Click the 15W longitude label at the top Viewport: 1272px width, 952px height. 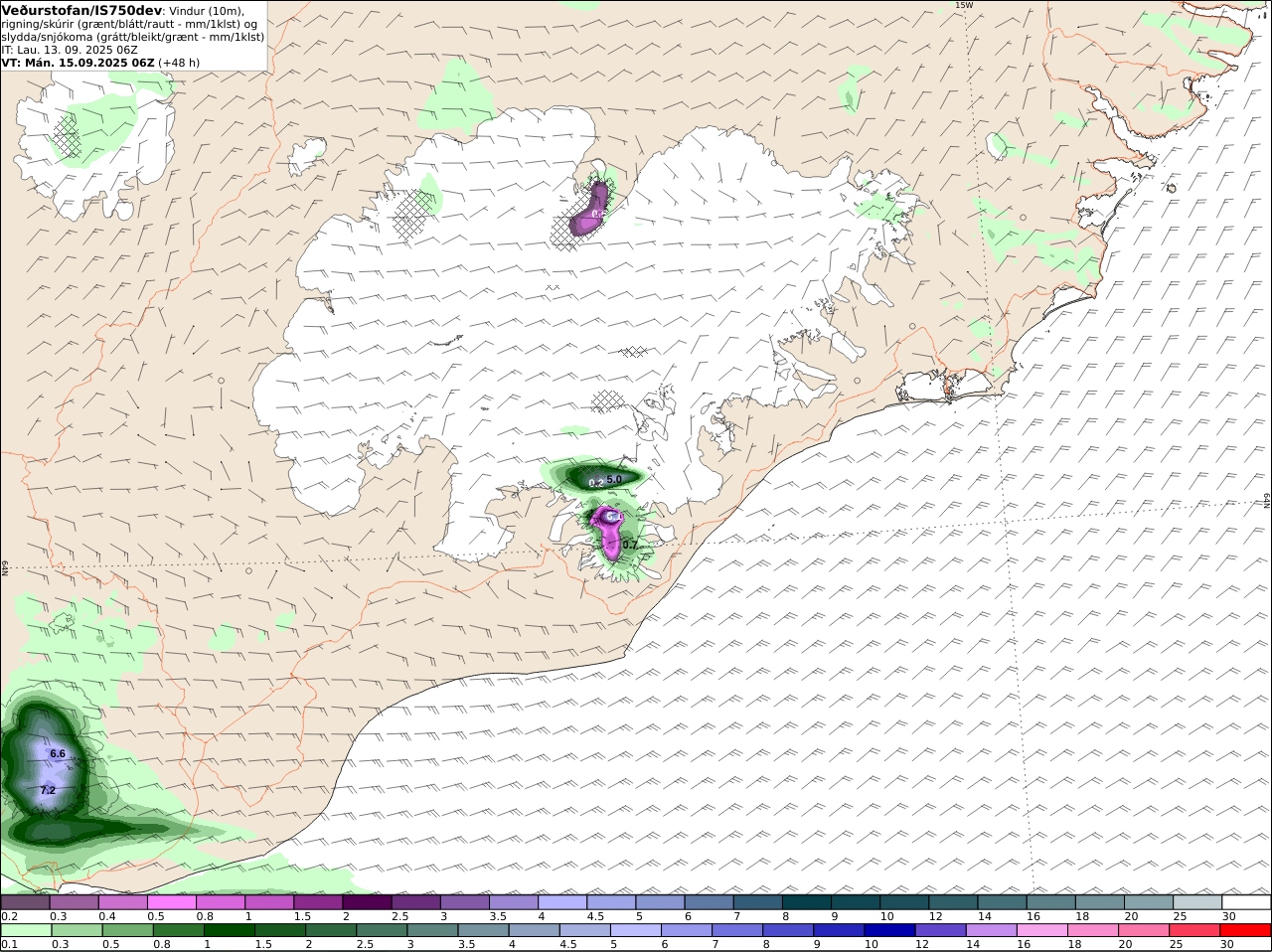[962, 5]
